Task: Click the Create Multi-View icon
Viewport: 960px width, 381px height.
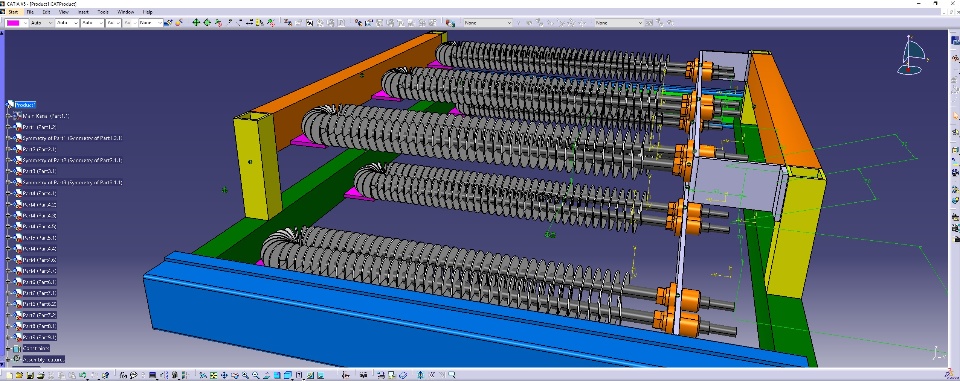Action: [x=277, y=375]
